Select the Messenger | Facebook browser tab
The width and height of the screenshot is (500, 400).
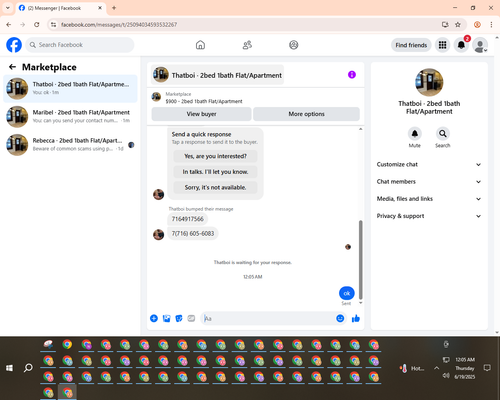(x=61, y=8)
